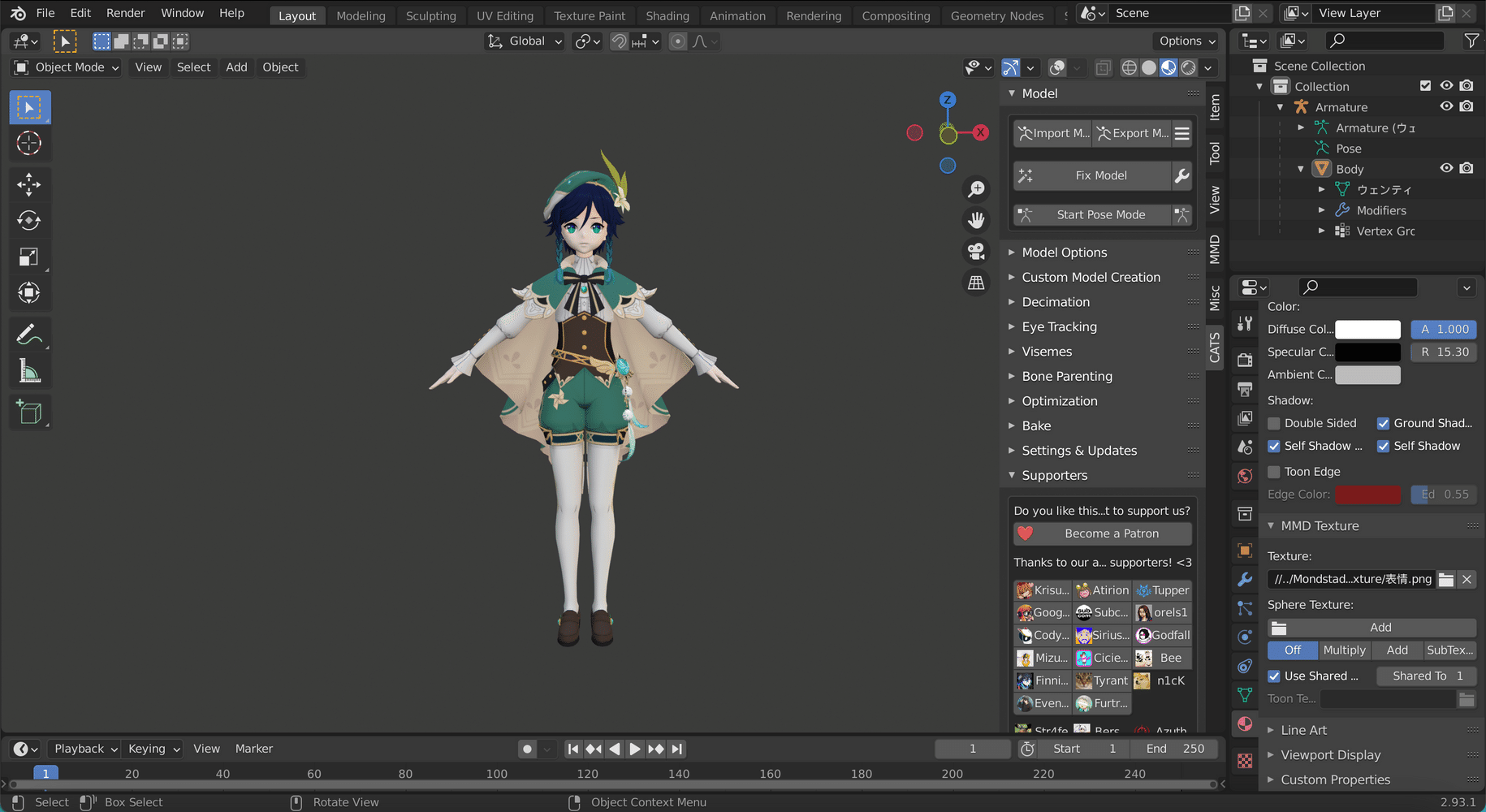Activate the Scale tool
This screenshot has height=812, width=1486.
click(x=29, y=257)
